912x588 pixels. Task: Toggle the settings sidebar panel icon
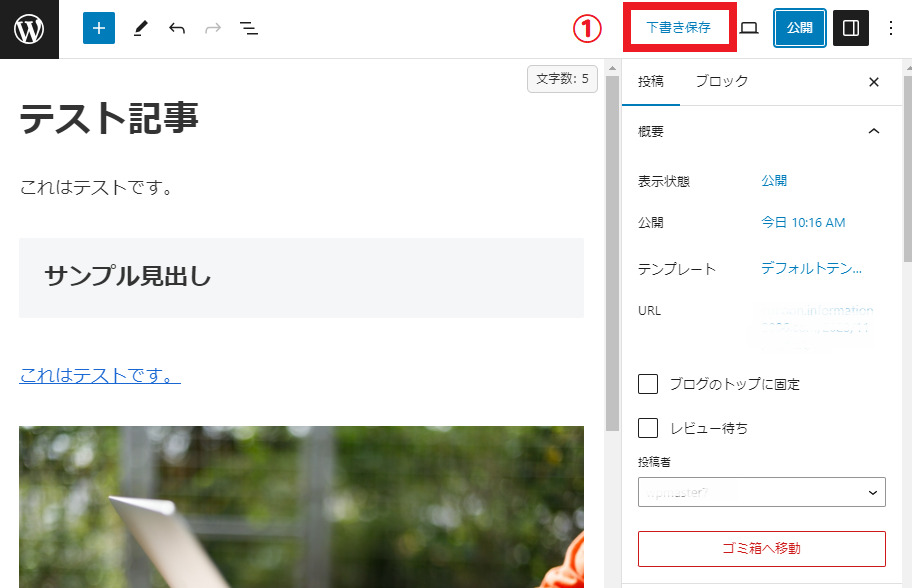[851, 29]
